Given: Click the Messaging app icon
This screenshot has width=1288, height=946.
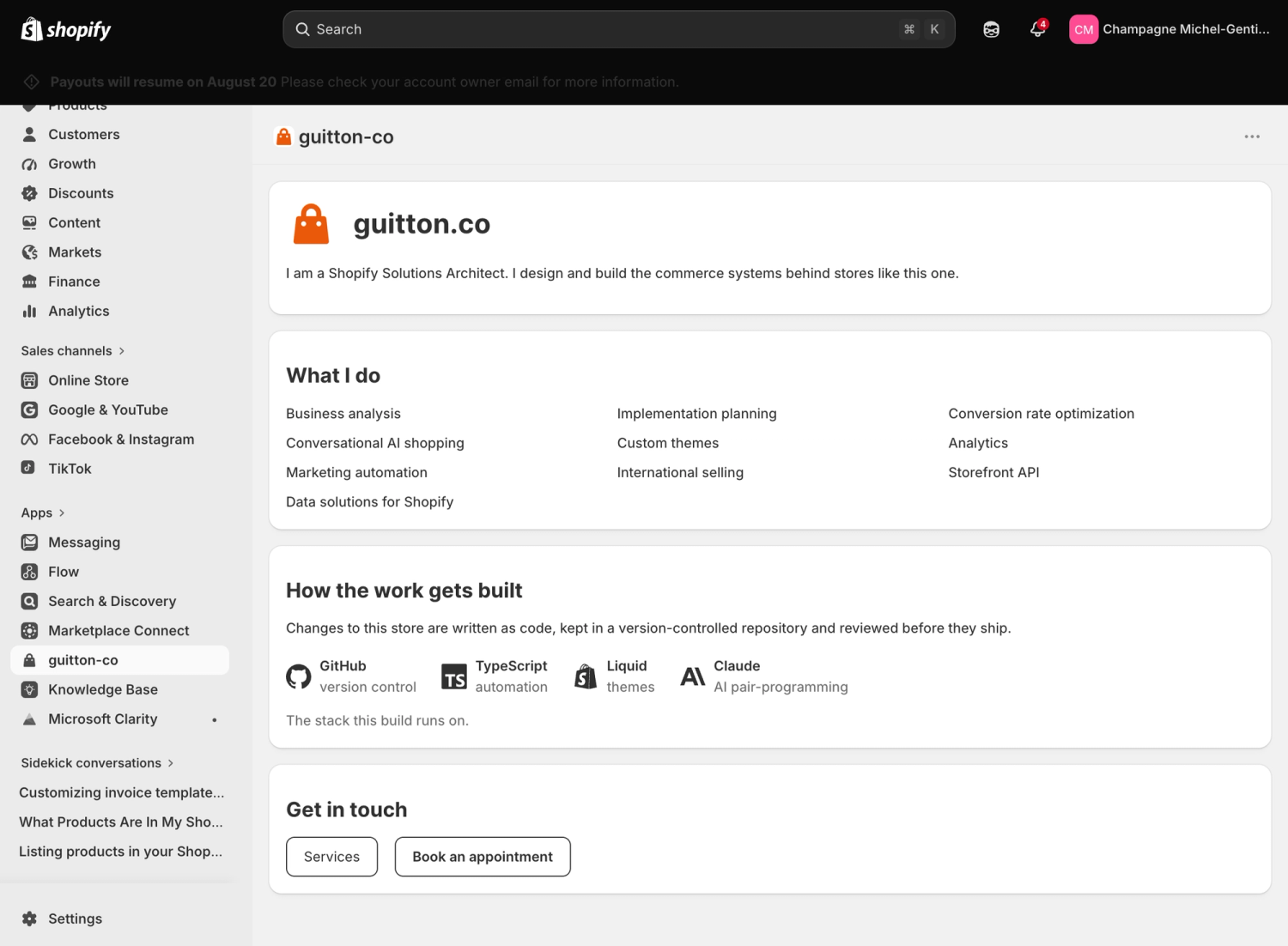Looking at the screenshot, I should pyautogui.click(x=29, y=543).
